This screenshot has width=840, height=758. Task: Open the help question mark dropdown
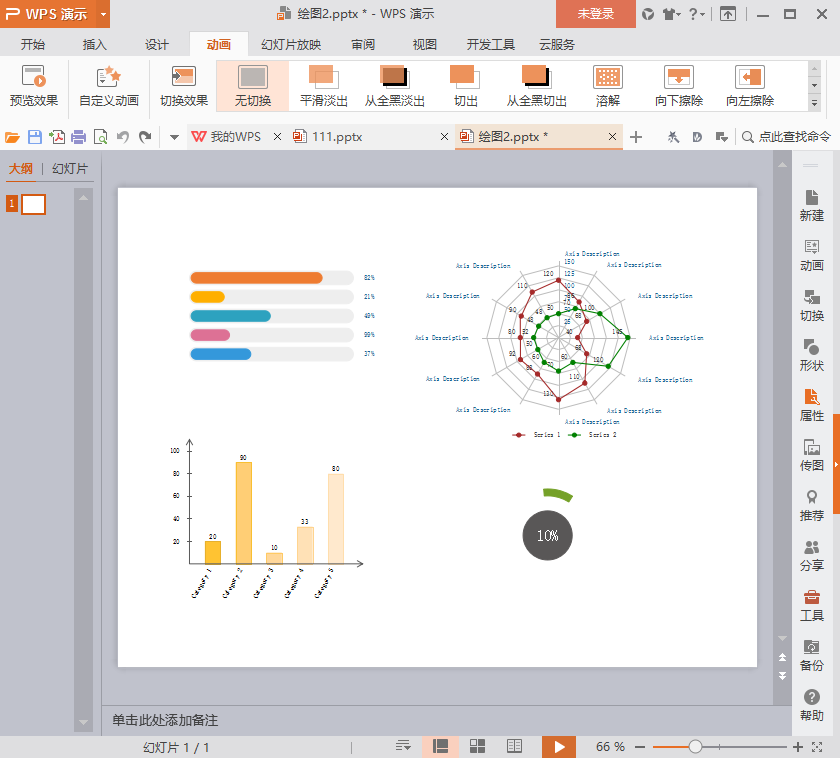[697, 14]
